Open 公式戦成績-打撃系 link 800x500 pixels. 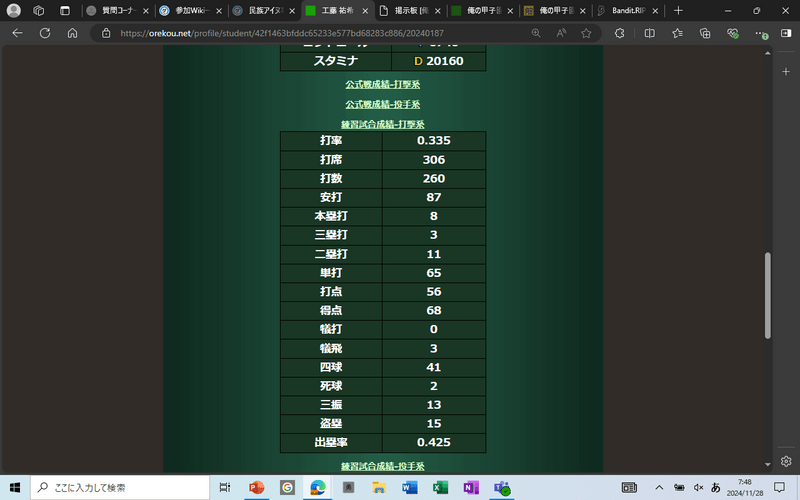tap(382, 84)
